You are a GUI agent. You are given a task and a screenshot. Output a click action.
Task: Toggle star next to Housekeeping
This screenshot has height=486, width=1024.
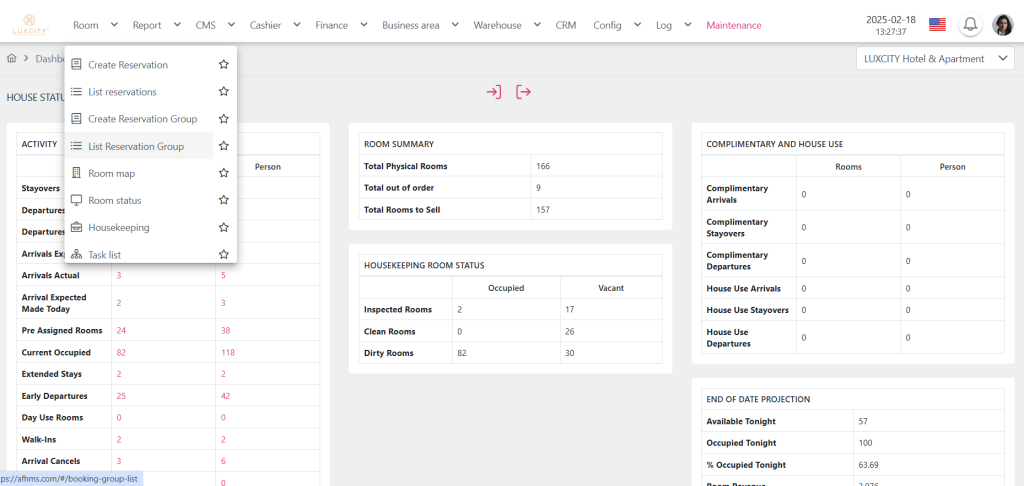coord(224,227)
